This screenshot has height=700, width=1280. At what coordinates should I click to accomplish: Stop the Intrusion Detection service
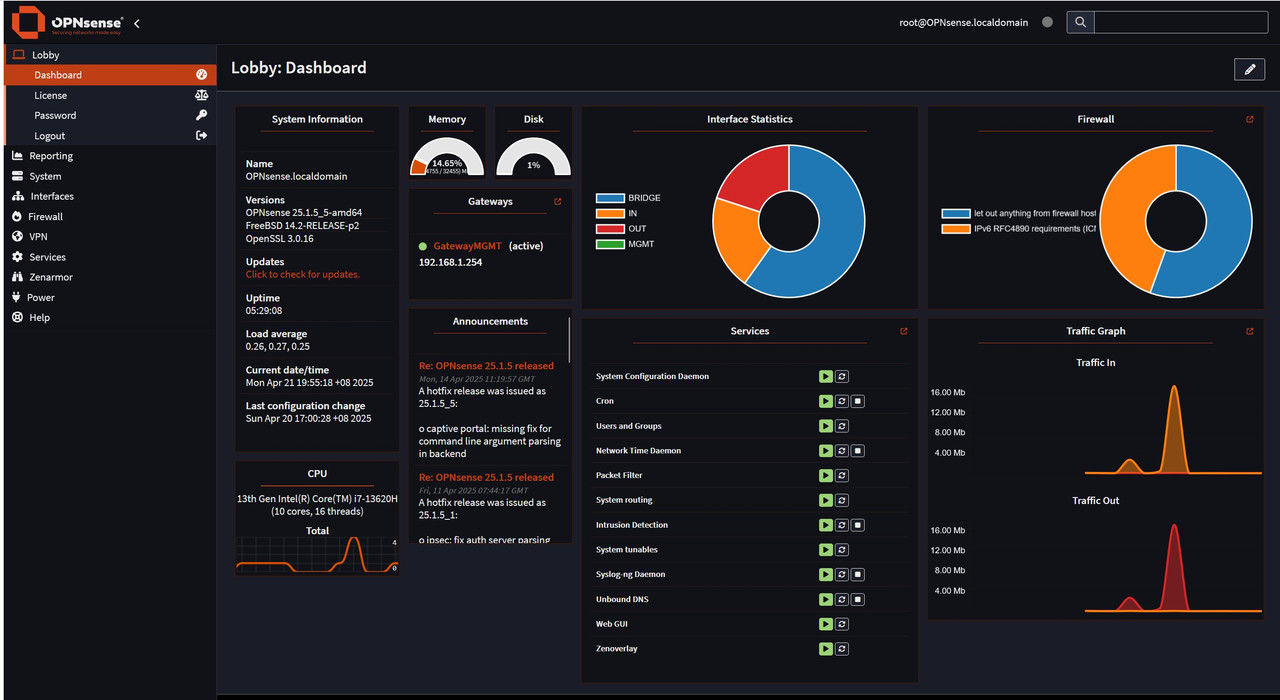tap(858, 525)
